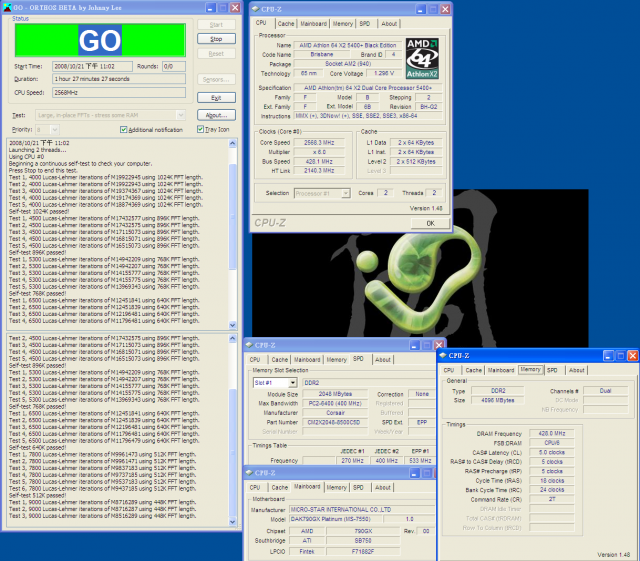
Task: Toggle the Additional notification checkbox
Action: point(123,129)
